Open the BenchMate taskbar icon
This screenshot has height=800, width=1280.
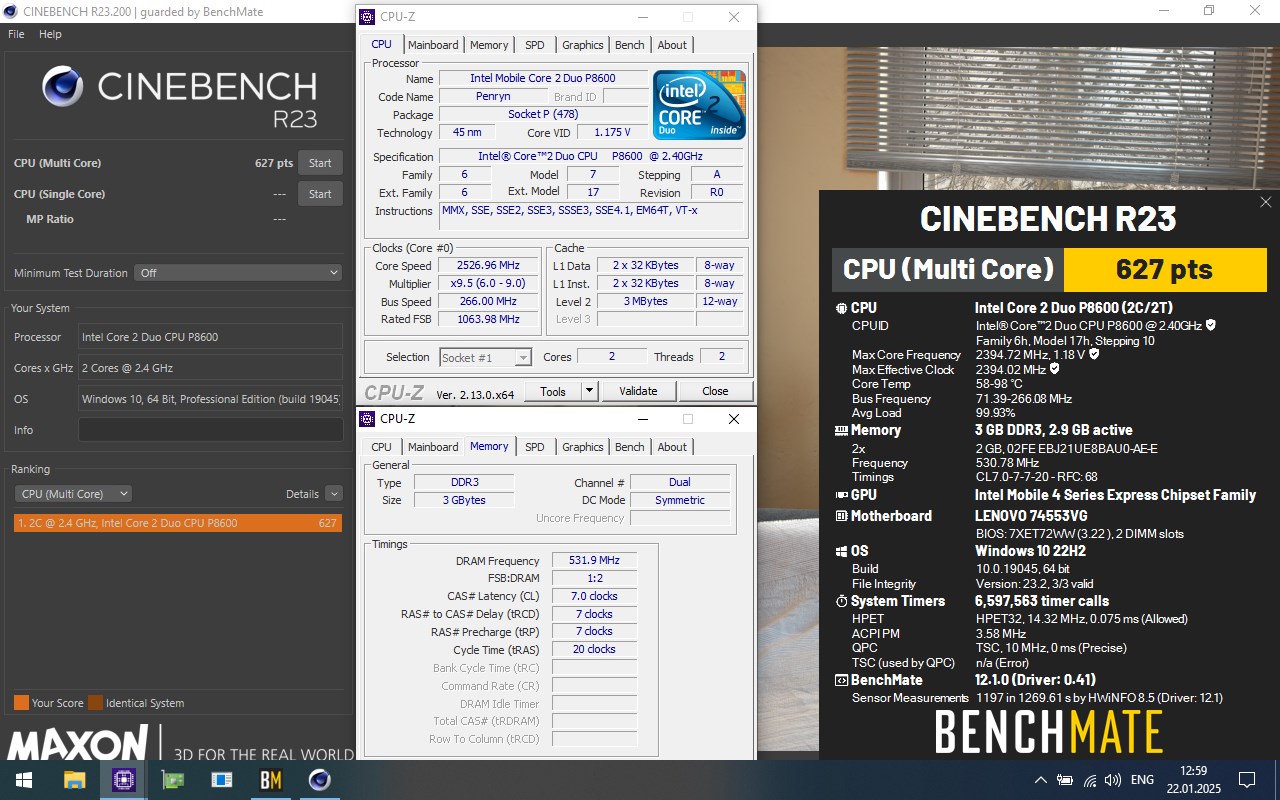tap(271, 780)
